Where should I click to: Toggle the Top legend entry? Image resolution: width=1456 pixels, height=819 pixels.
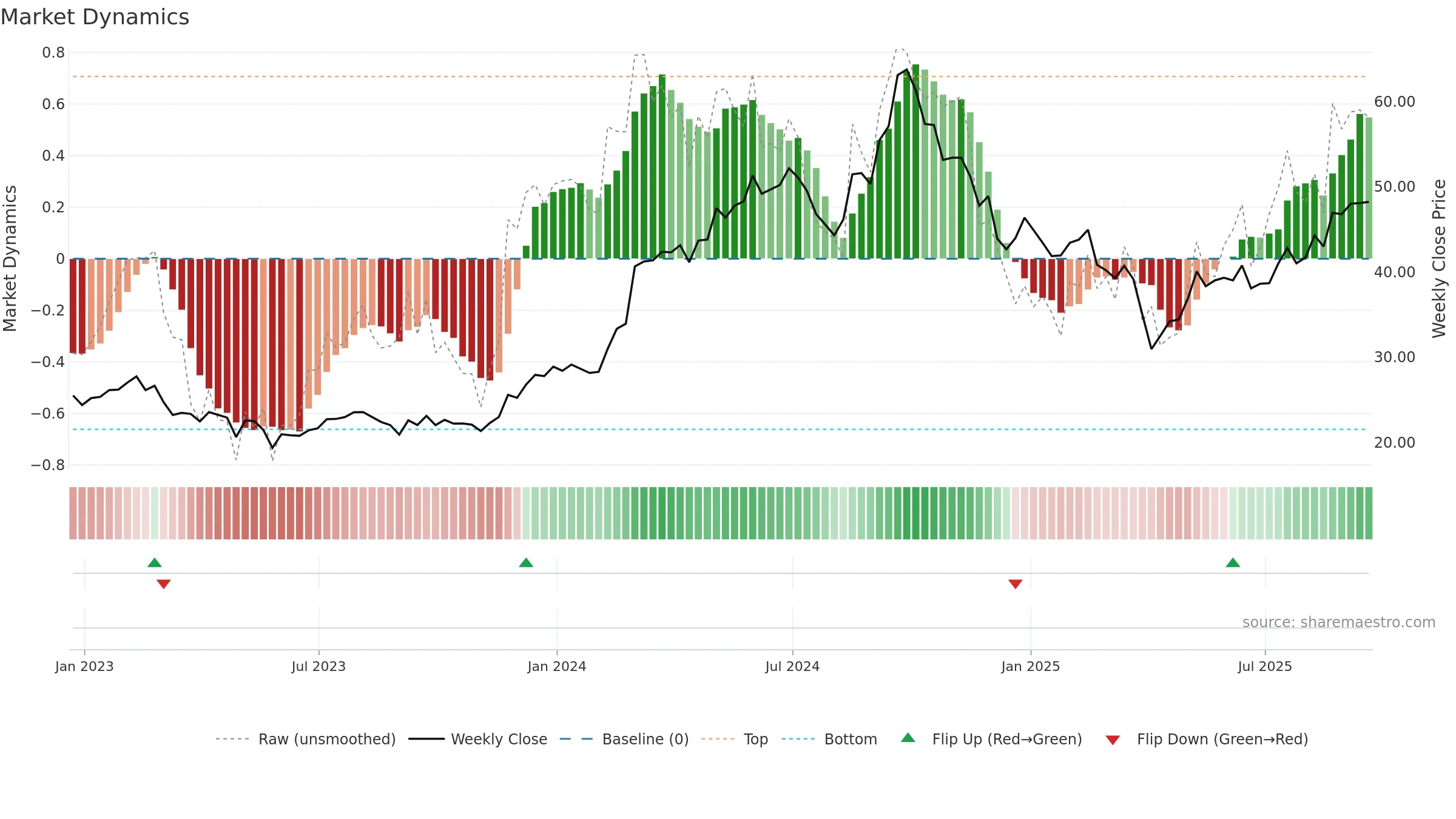click(734, 739)
